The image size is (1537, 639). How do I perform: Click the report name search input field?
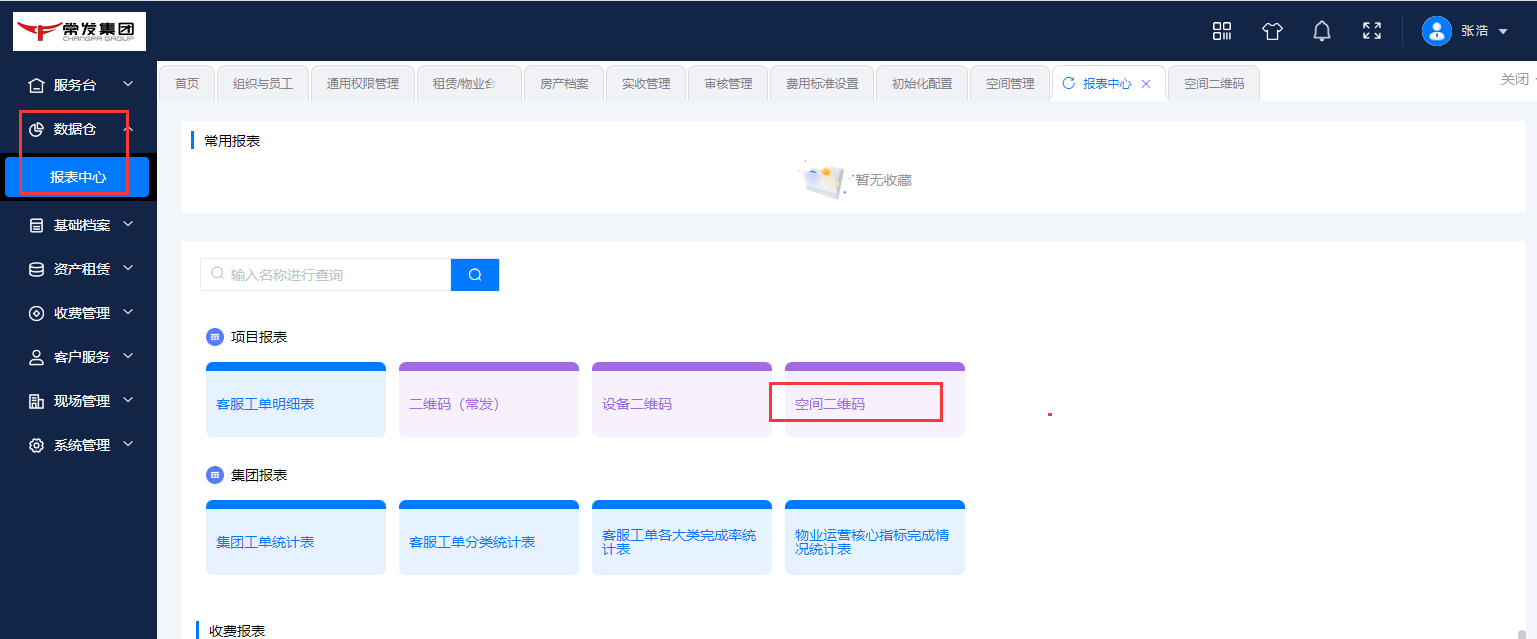335,275
